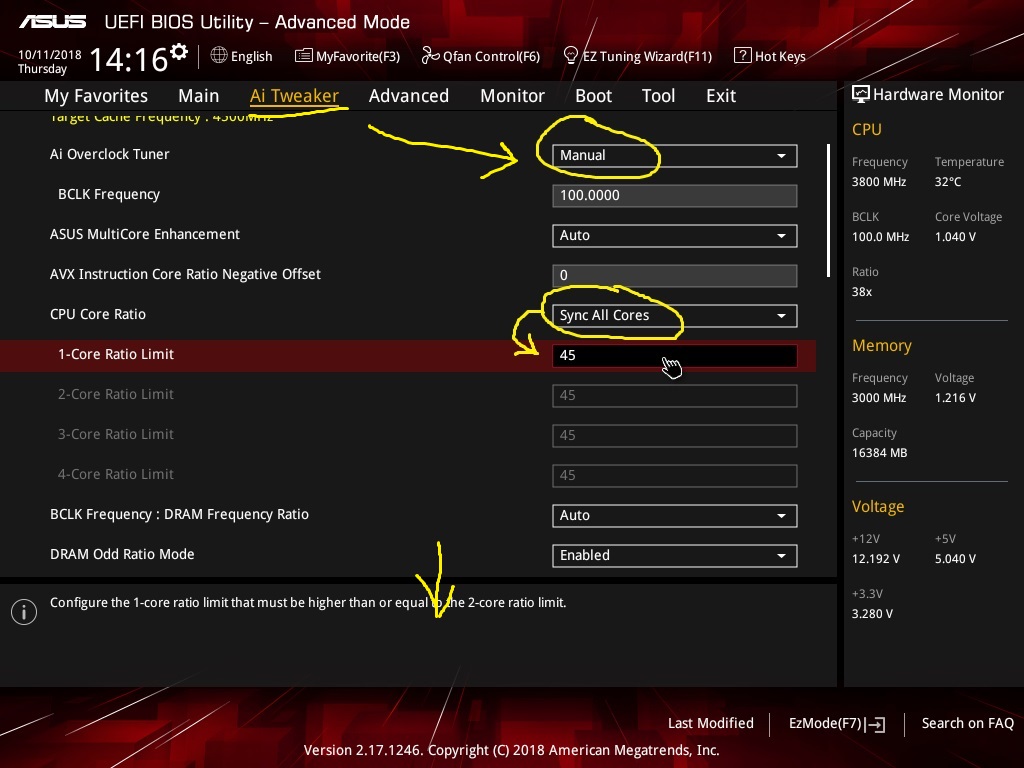
Task: Select the CPU Core Ratio label
Action: [98, 314]
